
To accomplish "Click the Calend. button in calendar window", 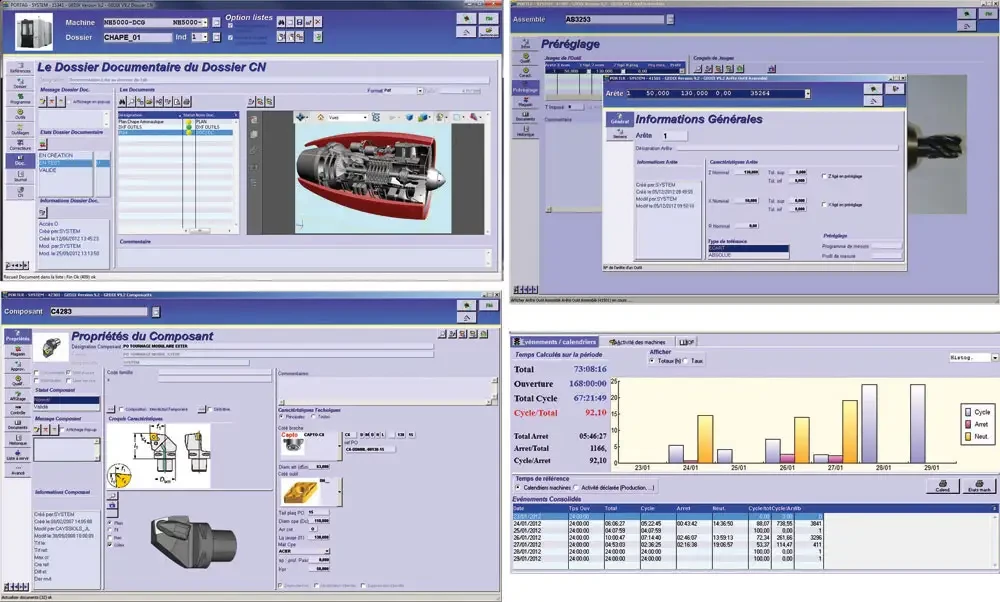I will pos(943,487).
